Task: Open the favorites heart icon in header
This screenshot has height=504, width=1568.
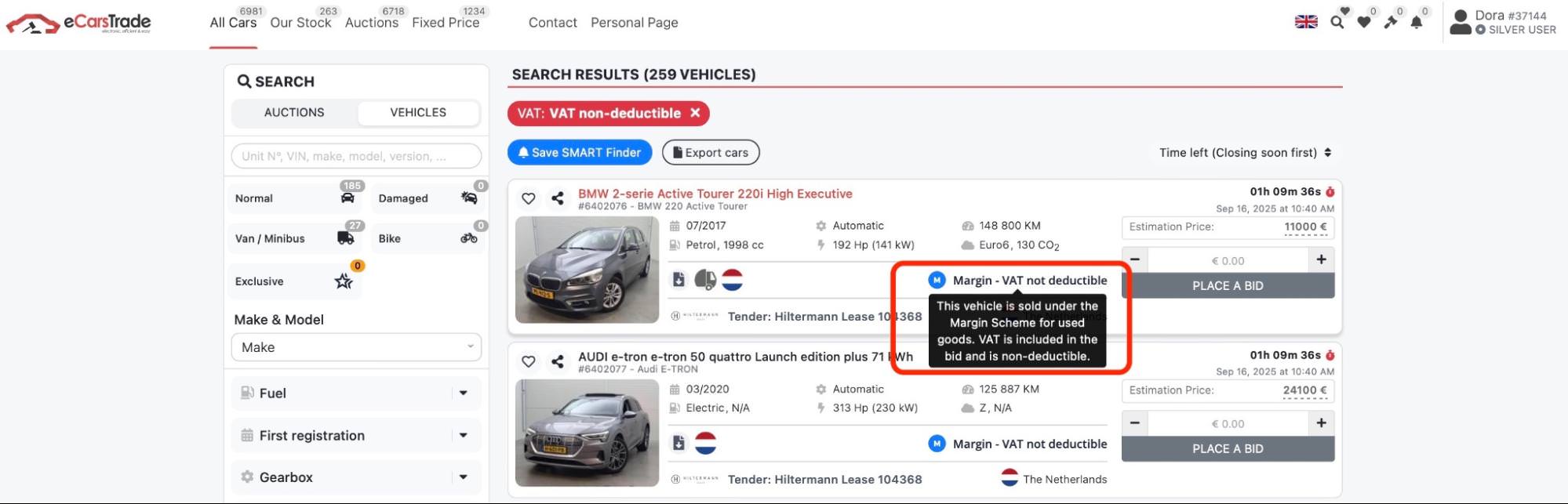Action: (1364, 22)
